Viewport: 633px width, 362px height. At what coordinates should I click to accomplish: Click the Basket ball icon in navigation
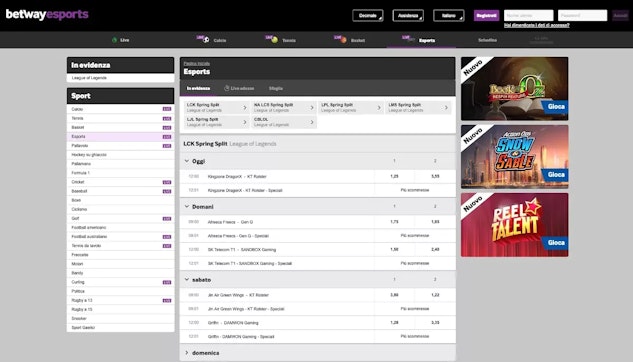coord(344,40)
